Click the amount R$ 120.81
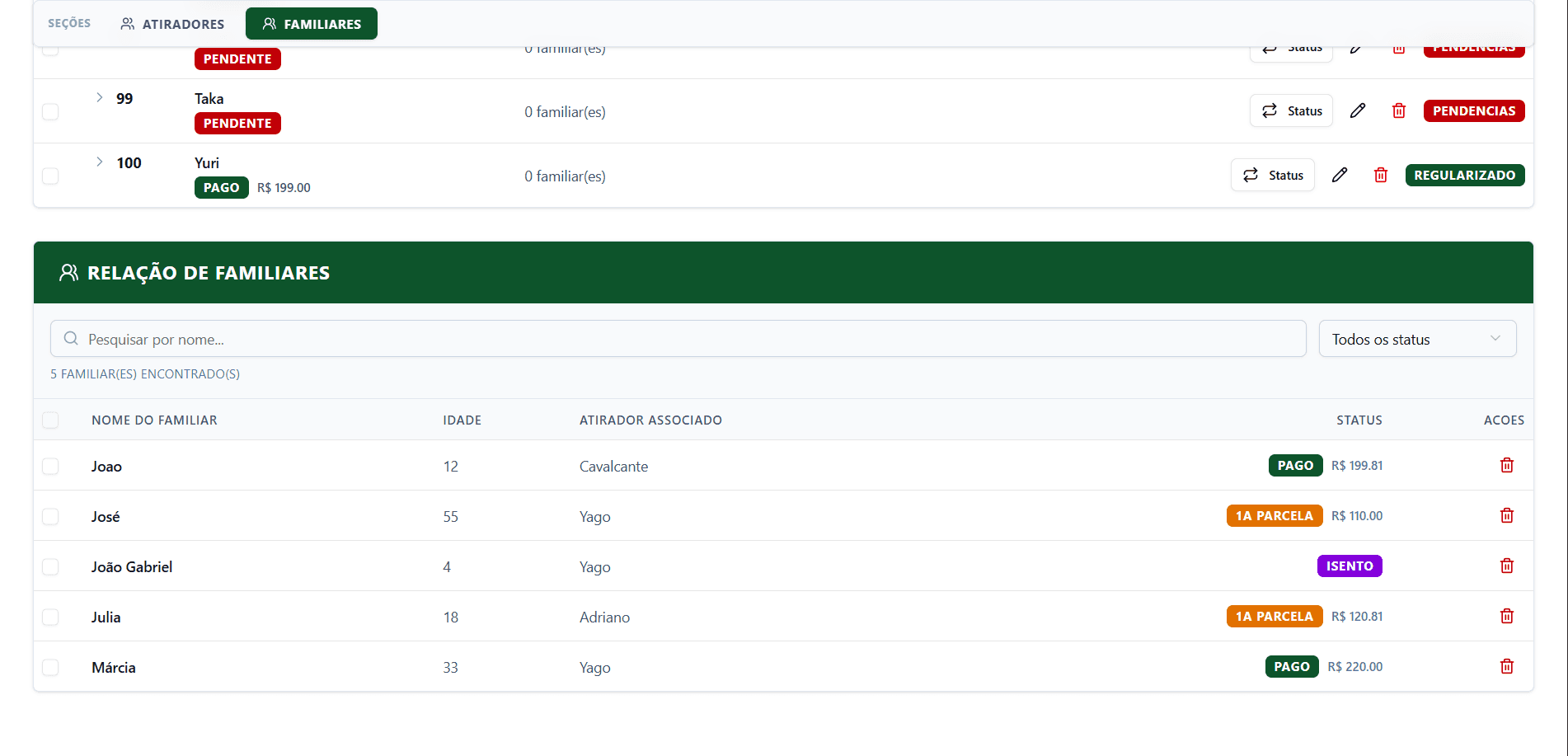This screenshot has width=1568, height=756. (1357, 616)
